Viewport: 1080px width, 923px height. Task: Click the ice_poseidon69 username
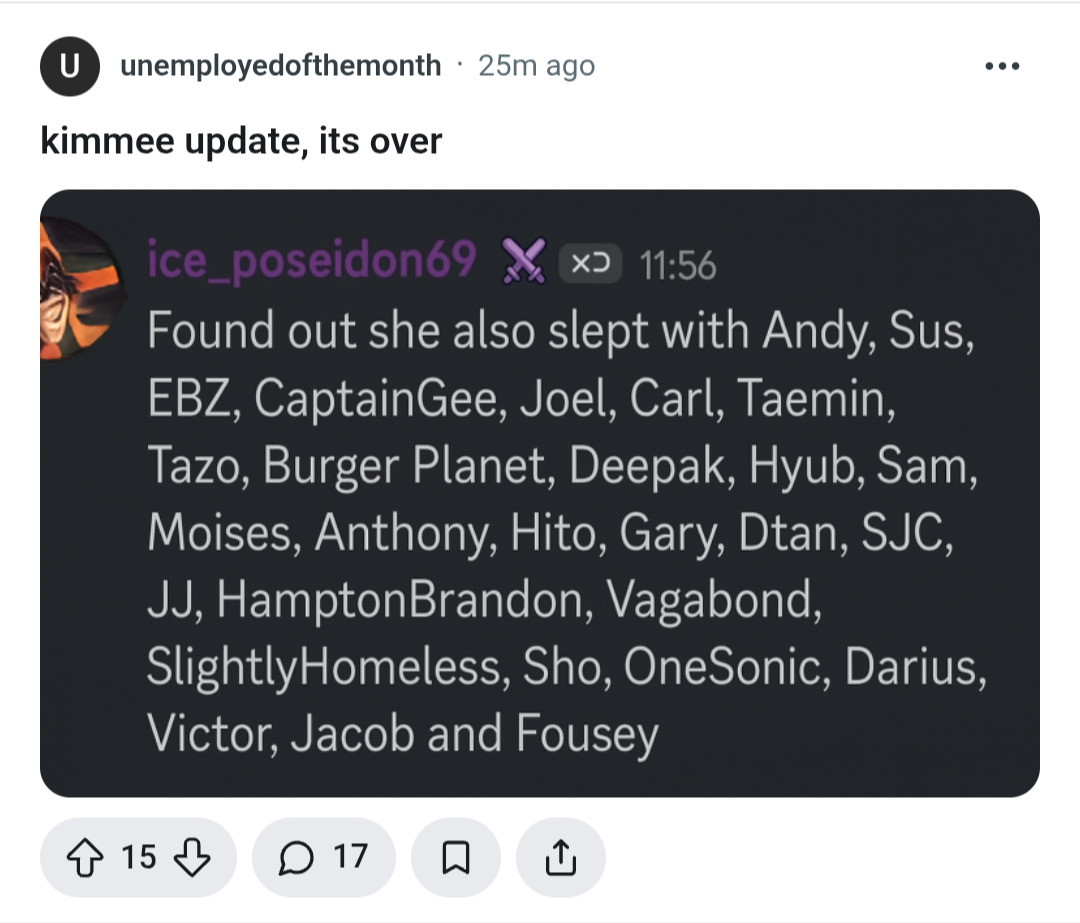(x=311, y=262)
